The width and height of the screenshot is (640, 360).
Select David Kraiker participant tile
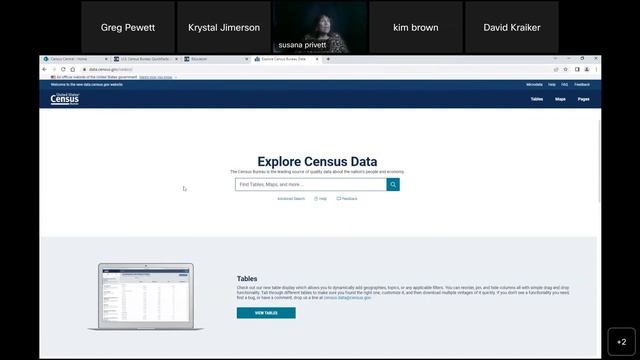[x=512, y=27]
